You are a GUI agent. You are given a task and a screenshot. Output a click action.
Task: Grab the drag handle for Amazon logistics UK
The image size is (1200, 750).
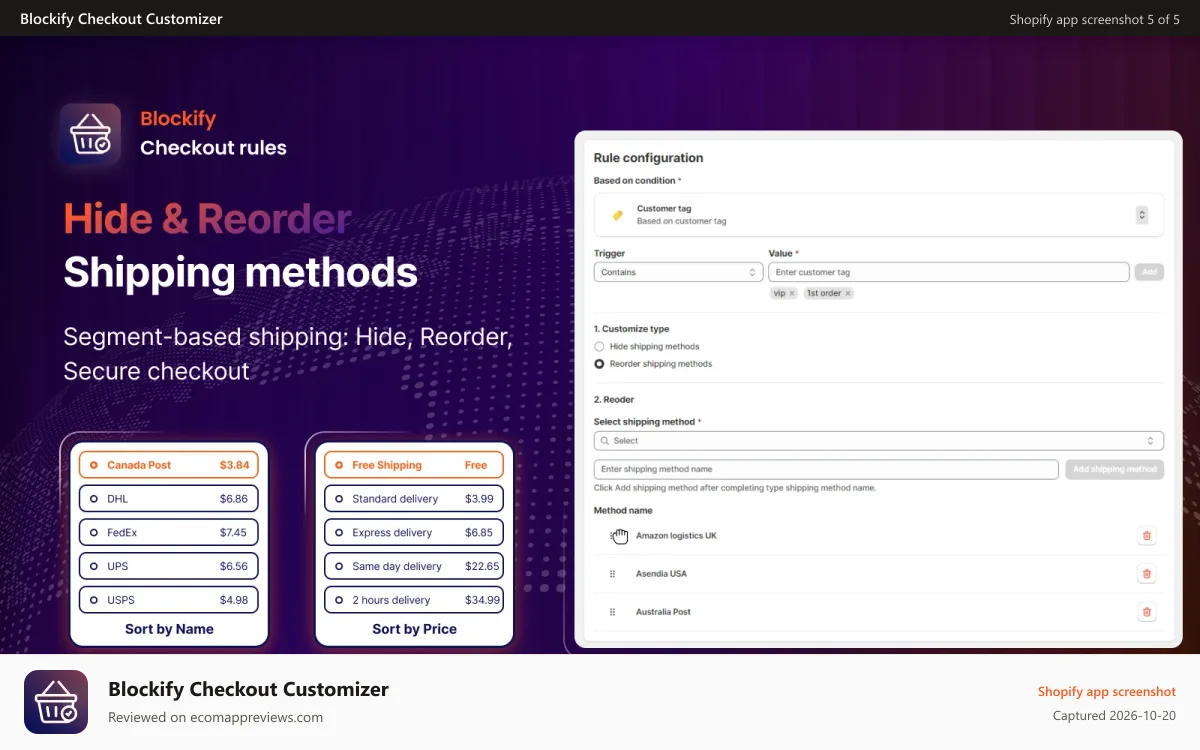coord(619,536)
